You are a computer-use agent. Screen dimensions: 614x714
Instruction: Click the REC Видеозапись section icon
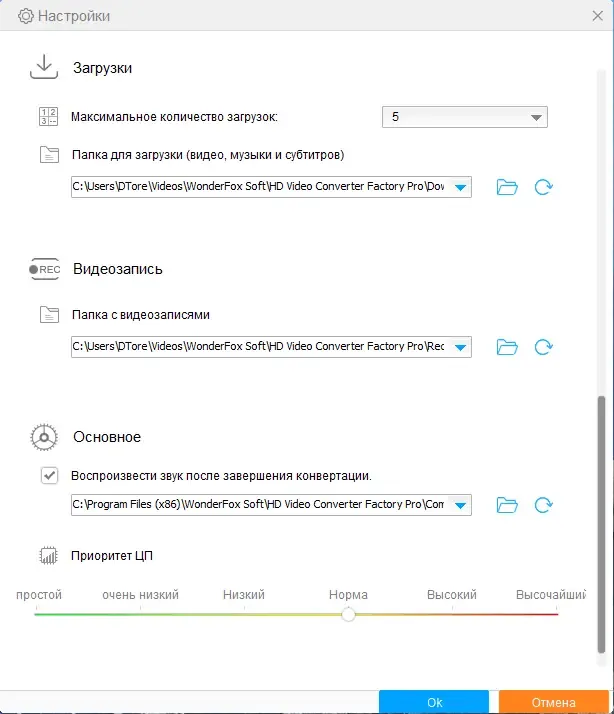click(x=45, y=269)
